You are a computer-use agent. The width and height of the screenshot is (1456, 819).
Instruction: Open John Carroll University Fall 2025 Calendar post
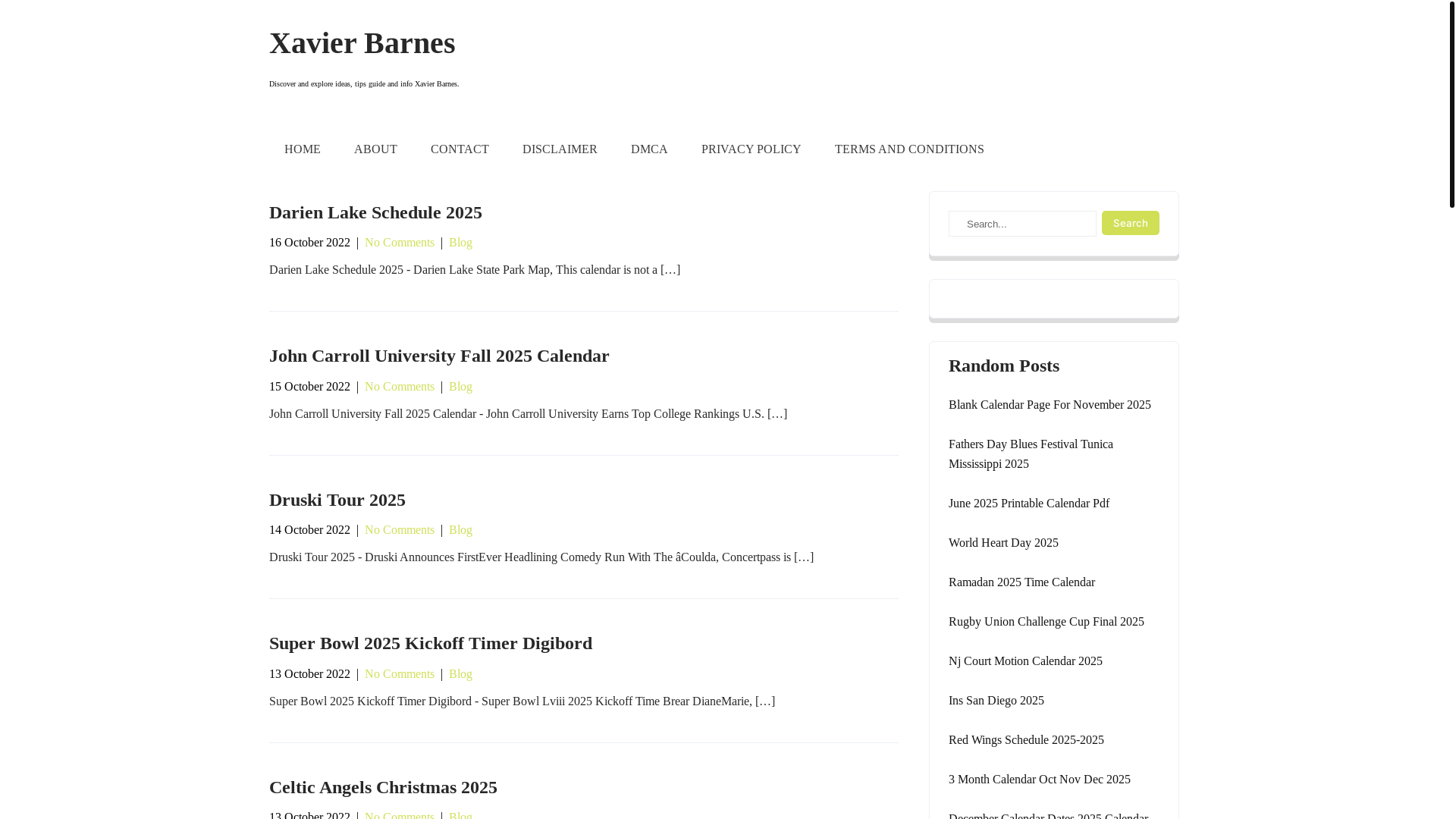click(439, 356)
